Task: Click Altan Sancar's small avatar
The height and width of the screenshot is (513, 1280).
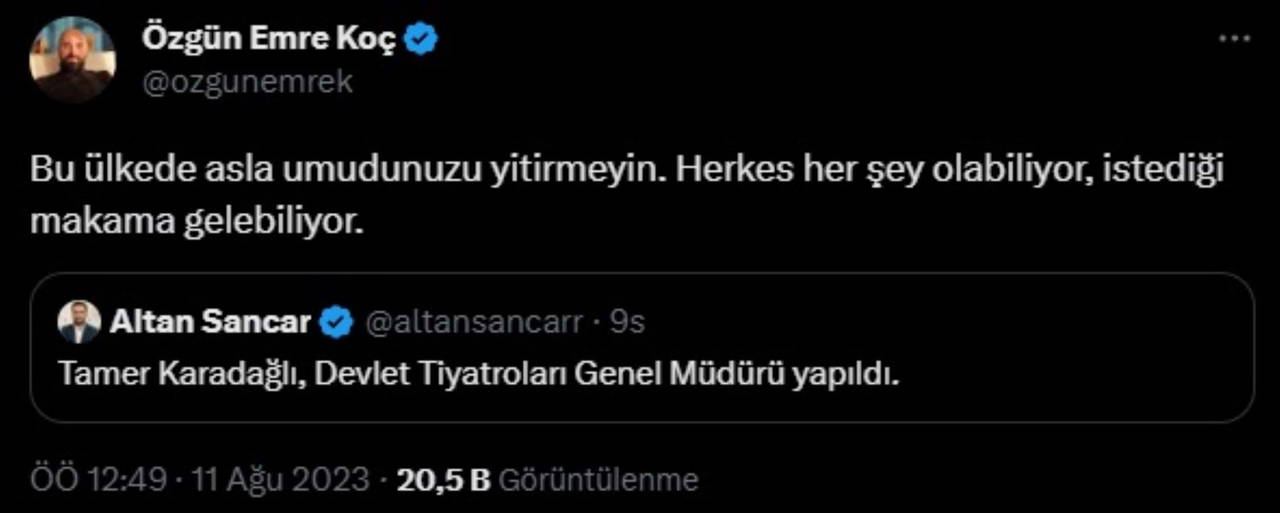Action: pyautogui.click(x=79, y=322)
